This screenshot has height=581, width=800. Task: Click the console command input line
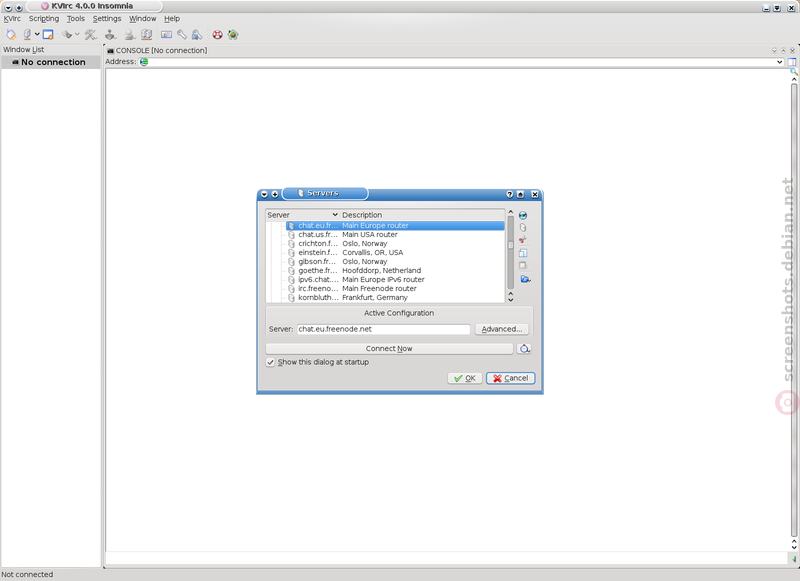[446, 559]
